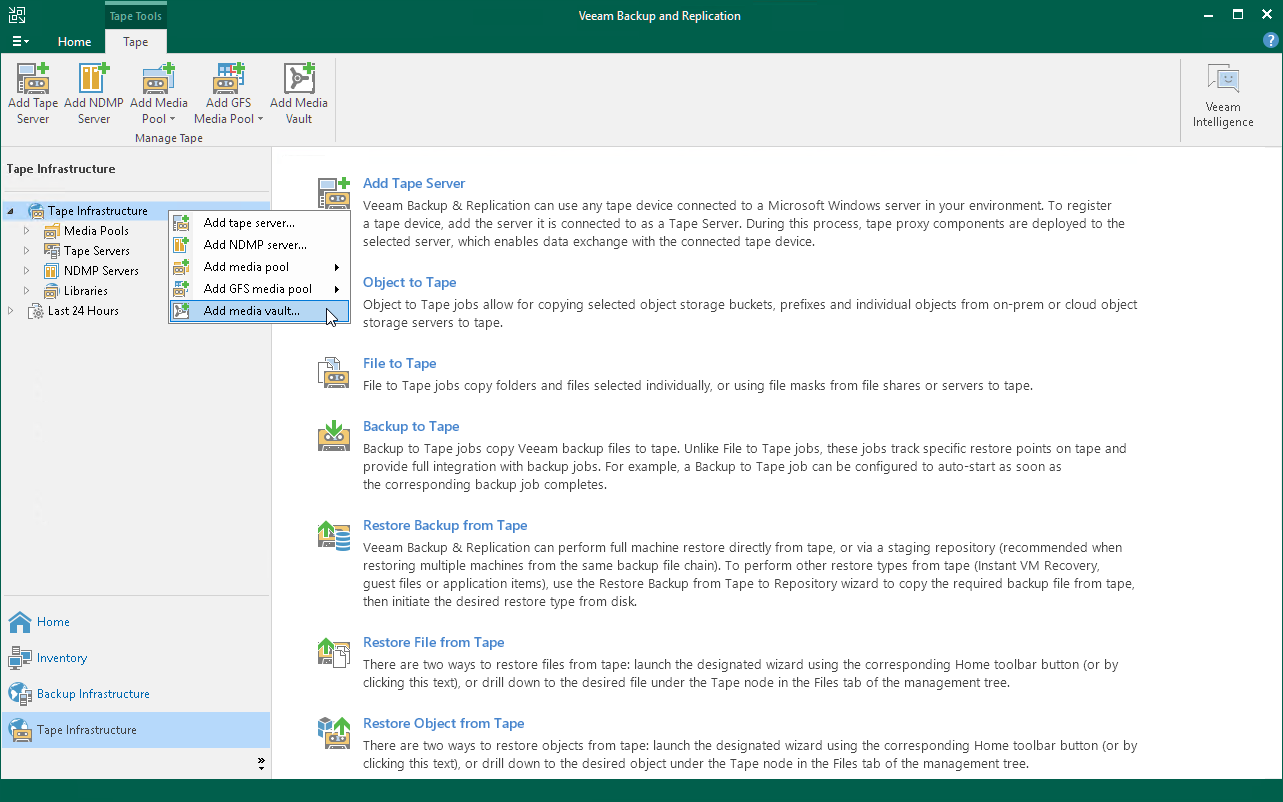
Task: Click the Restore File from Tape link
Action: pos(434,642)
